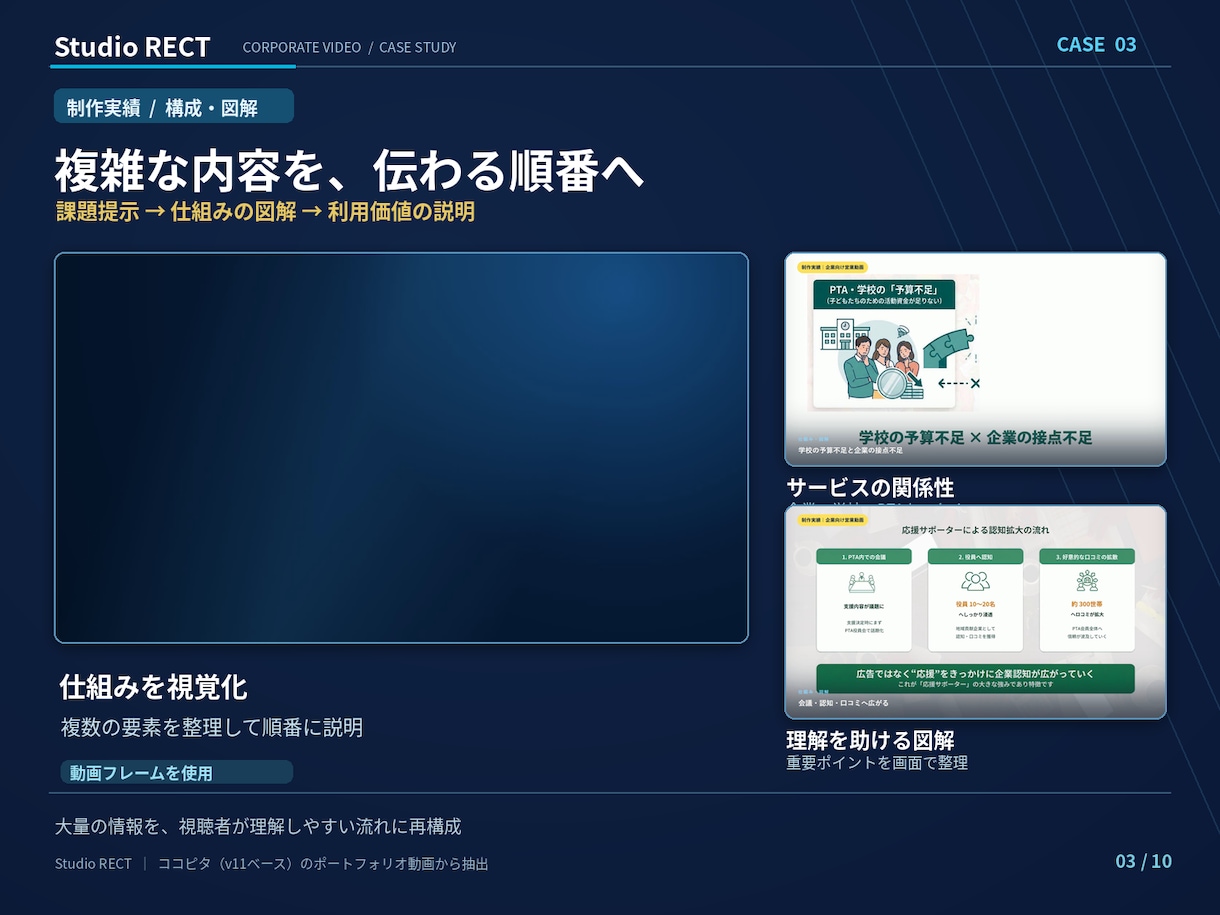The image size is (1220, 915).
Task: Click the people group icon in step 2
Action: (x=975, y=581)
